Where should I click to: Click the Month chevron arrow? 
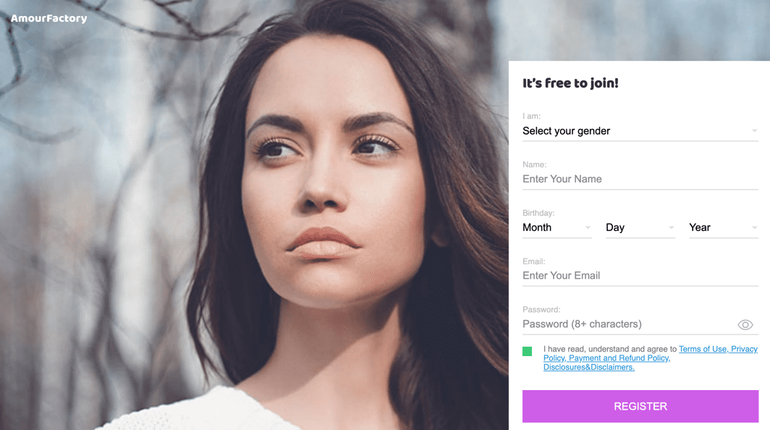[x=587, y=227]
